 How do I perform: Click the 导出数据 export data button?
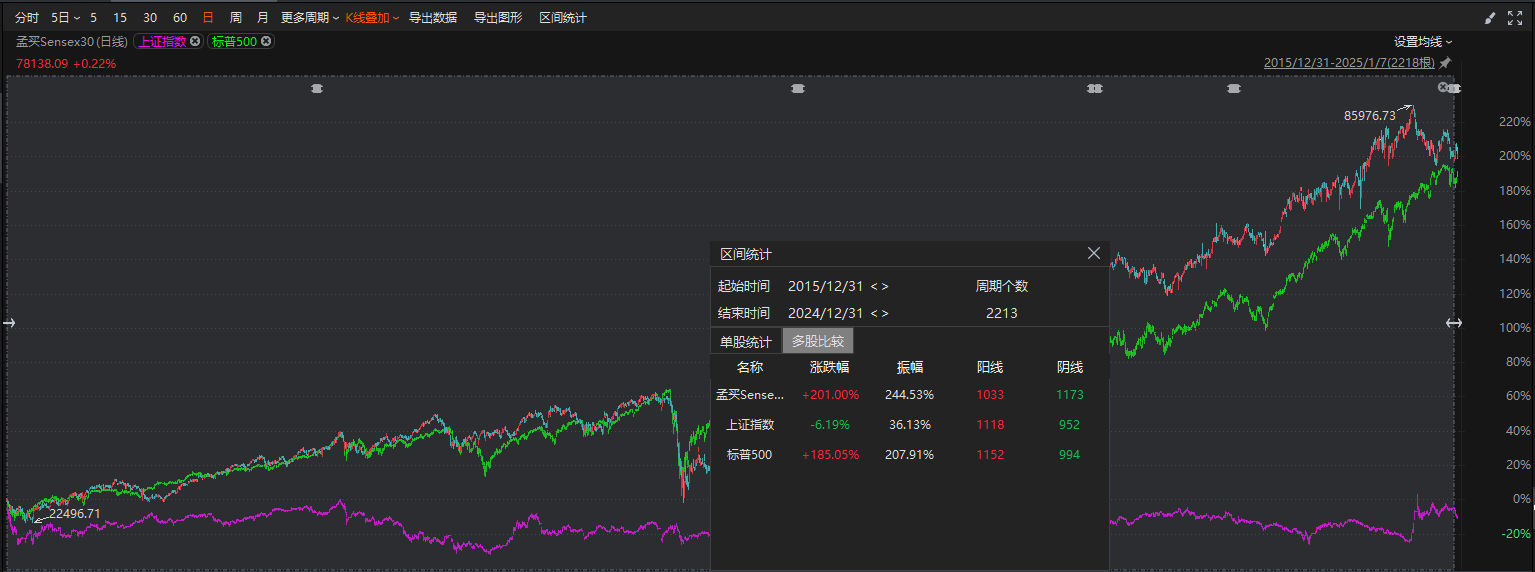coord(433,18)
